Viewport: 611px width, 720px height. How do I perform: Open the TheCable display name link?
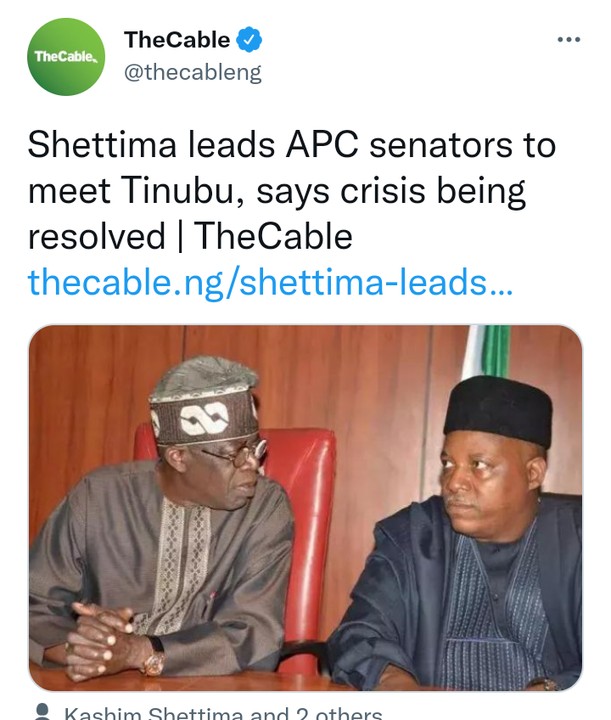click(177, 41)
